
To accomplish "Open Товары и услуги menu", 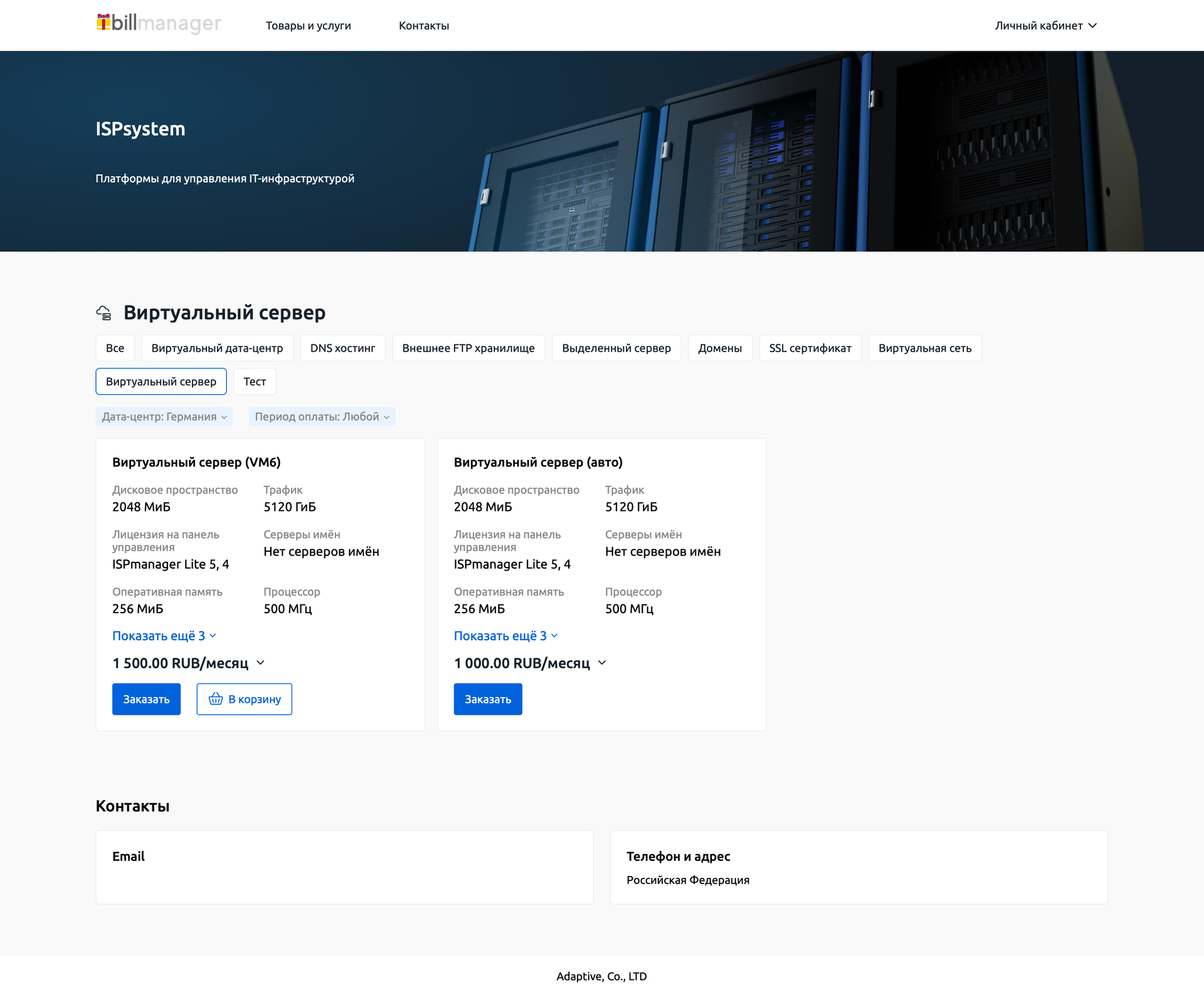I will [x=308, y=26].
